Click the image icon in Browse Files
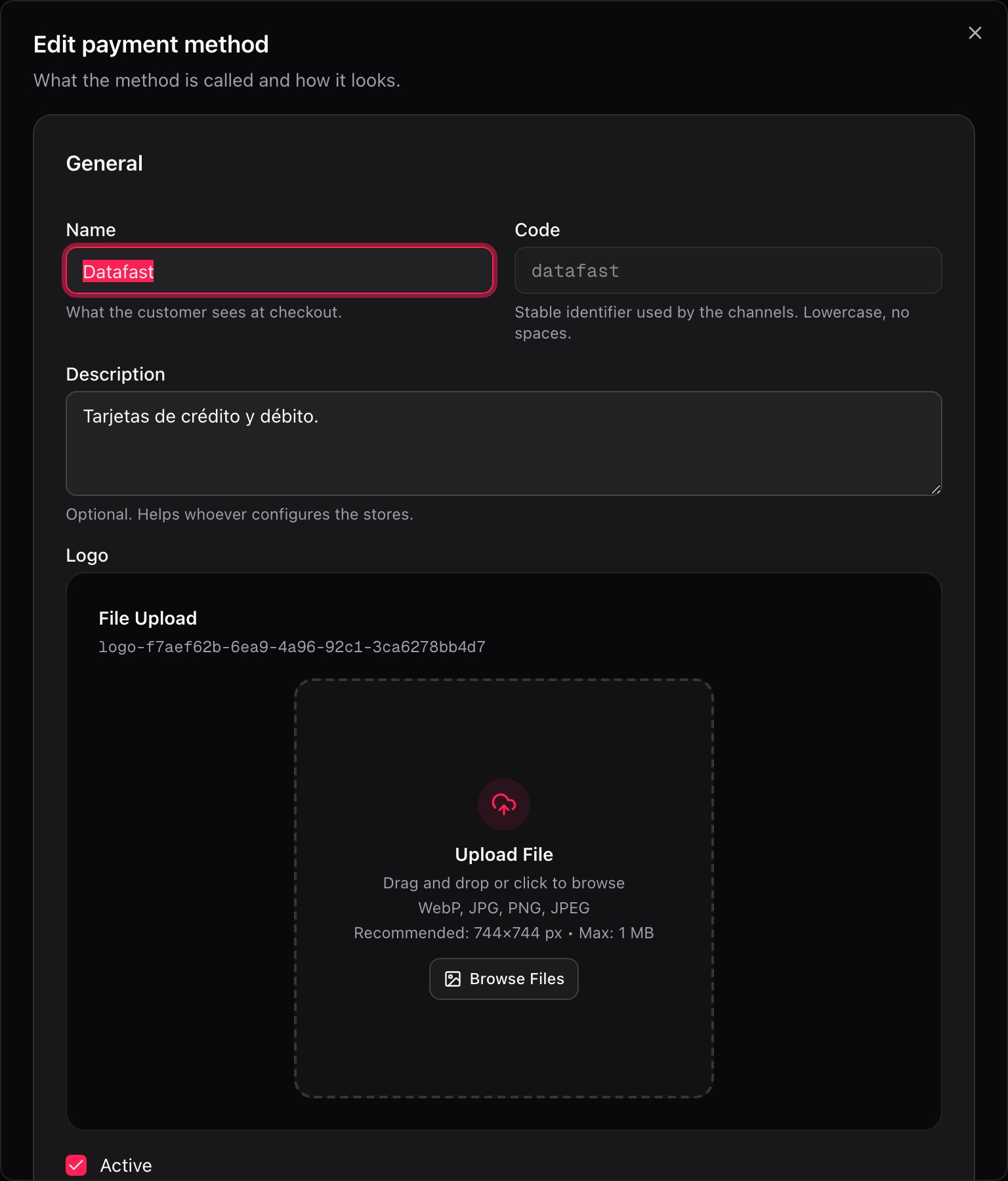Screen dimensions: 1008x1181 pos(453,979)
